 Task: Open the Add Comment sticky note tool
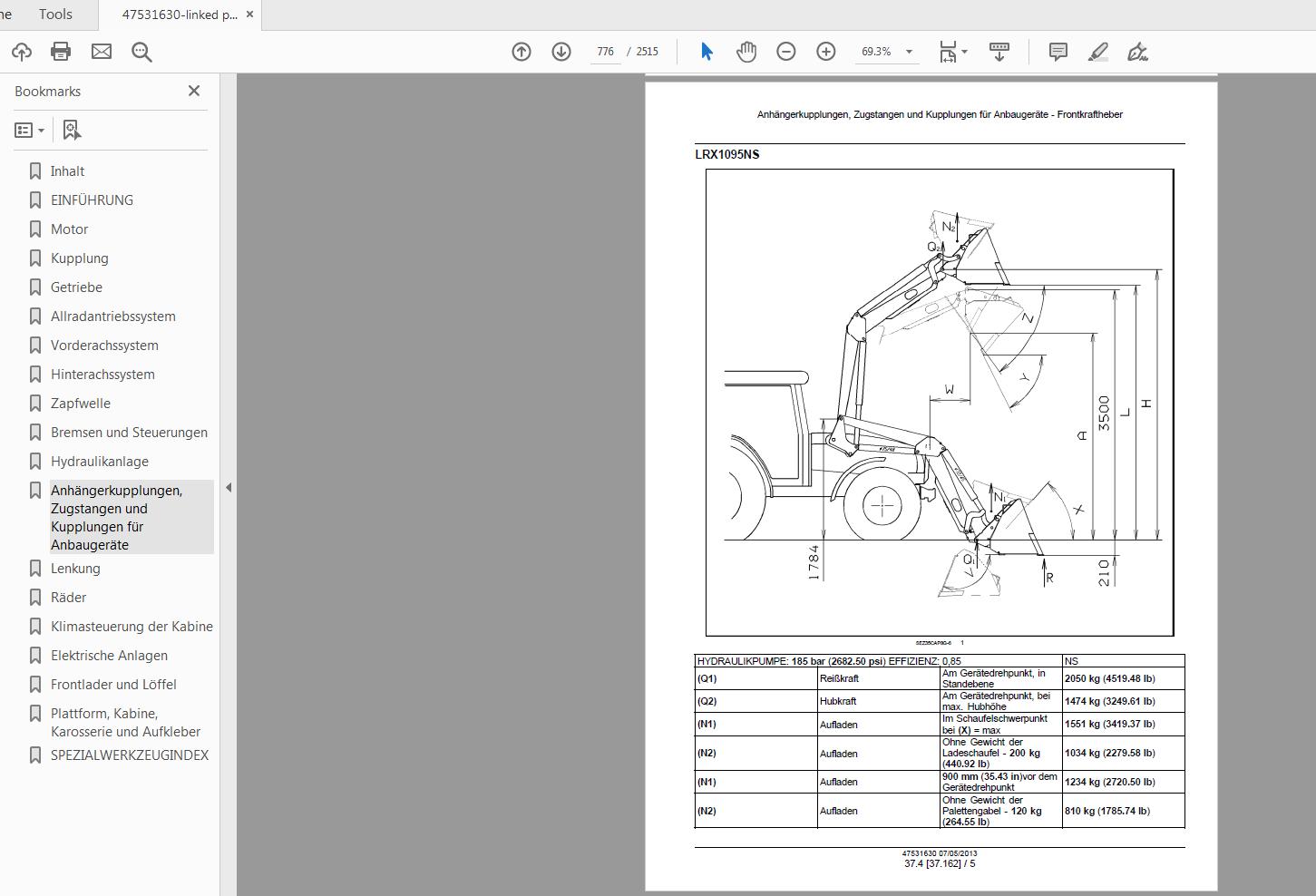[x=1058, y=52]
